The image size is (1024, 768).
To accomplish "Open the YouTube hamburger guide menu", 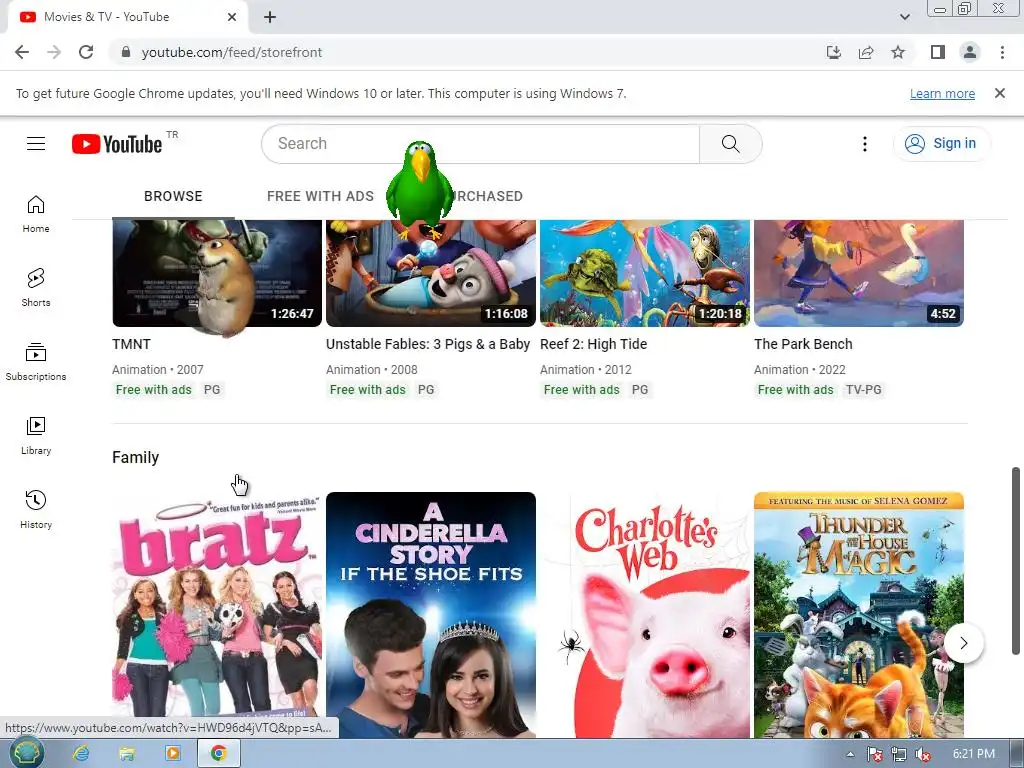I will click(x=36, y=144).
